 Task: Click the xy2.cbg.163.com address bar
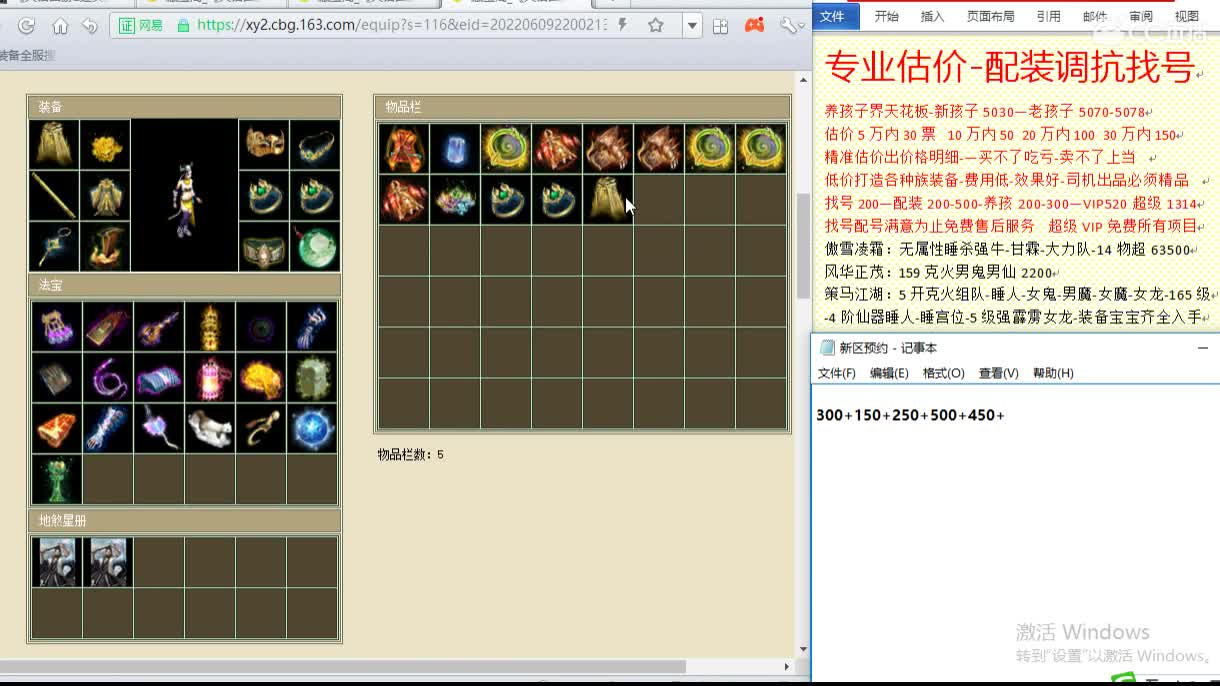pos(400,25)
